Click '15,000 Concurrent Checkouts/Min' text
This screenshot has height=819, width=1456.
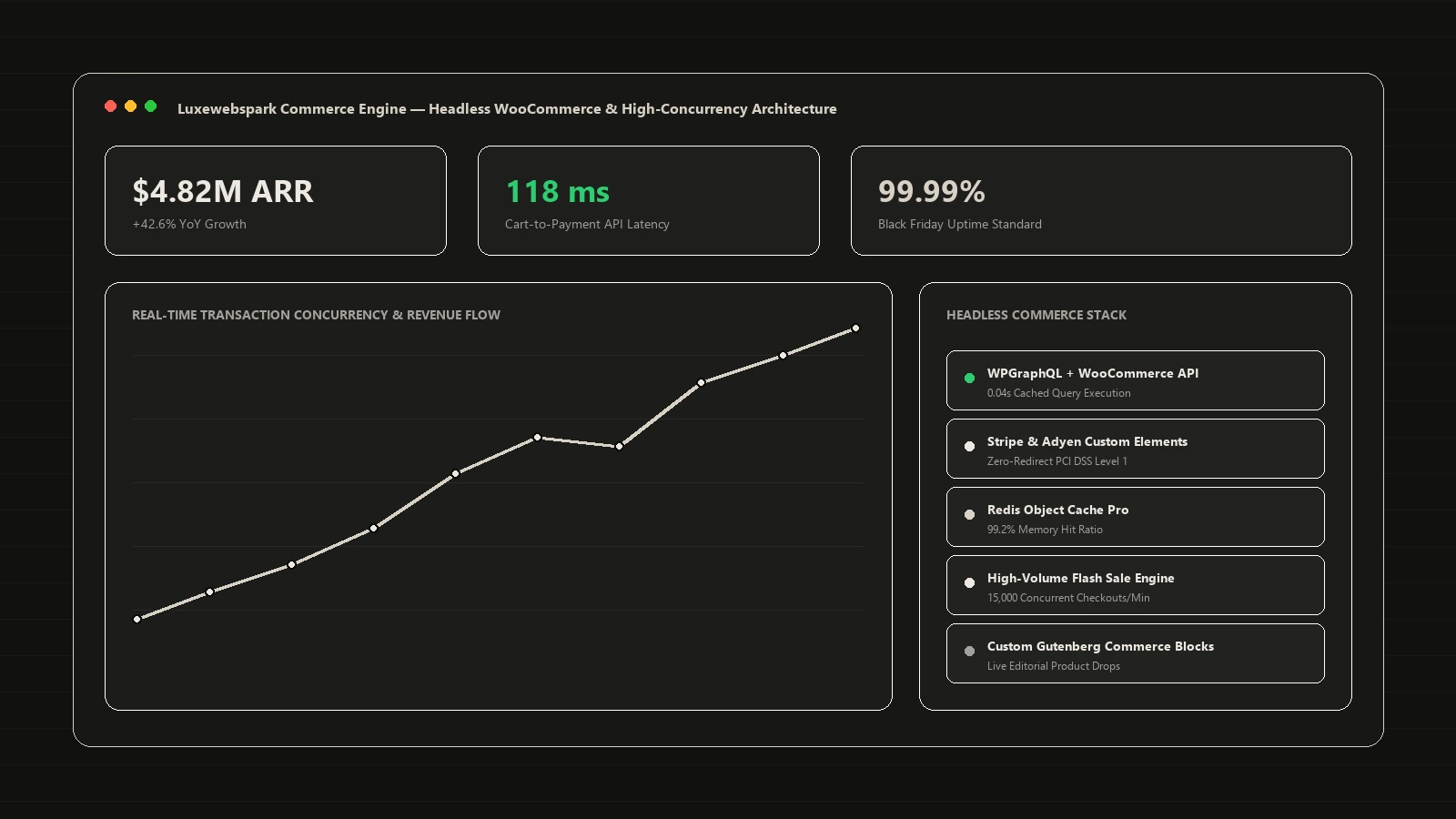(x=1068, y=598)
